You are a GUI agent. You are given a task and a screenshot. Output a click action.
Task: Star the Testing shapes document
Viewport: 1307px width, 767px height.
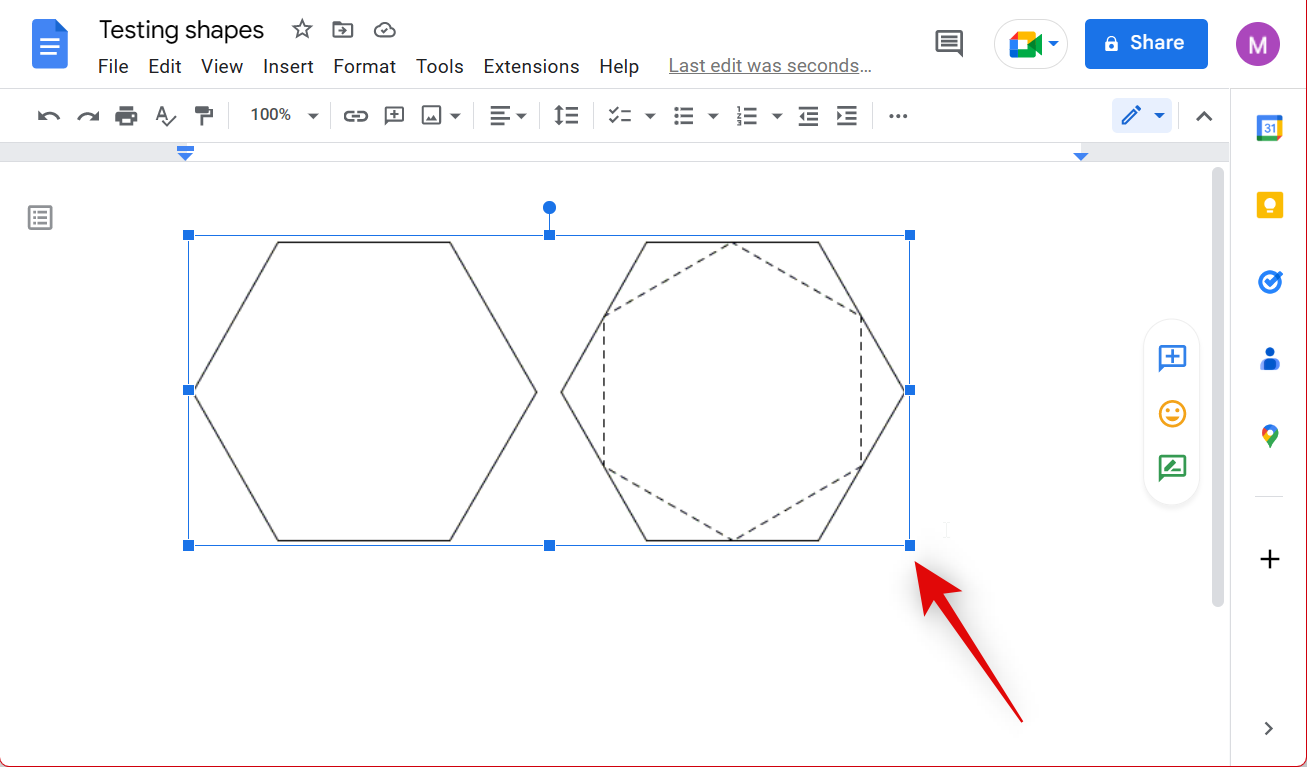(302, 29)
